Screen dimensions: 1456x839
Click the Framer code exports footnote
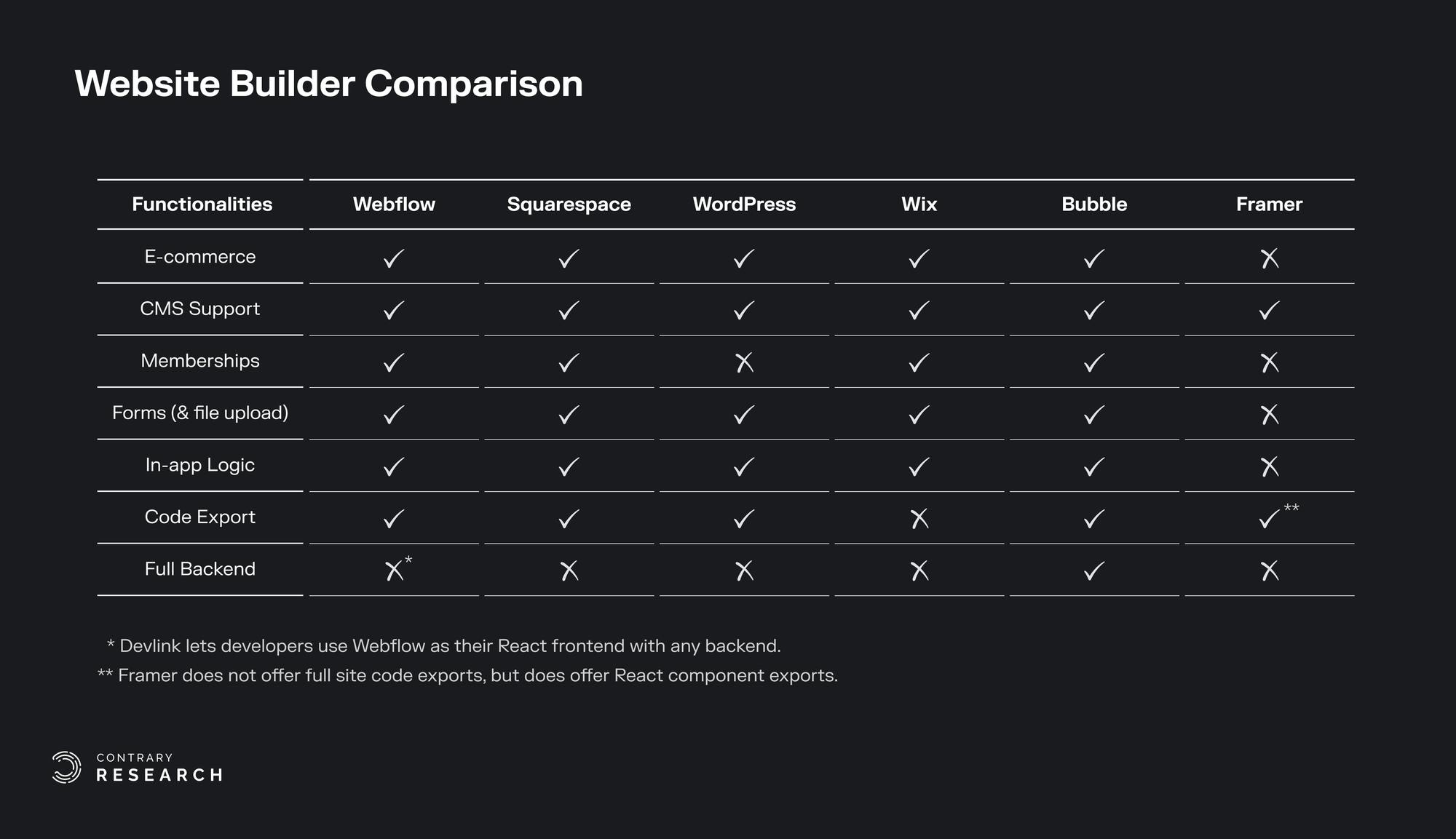click(477, 676)
